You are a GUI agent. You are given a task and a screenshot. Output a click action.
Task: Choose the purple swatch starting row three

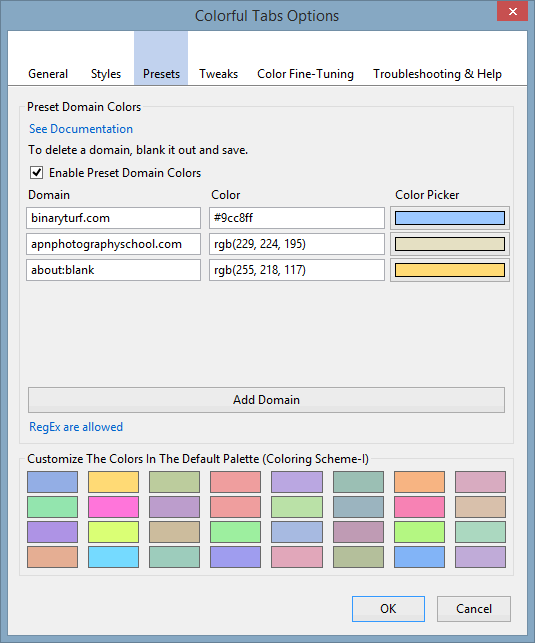tap(52, 532)
